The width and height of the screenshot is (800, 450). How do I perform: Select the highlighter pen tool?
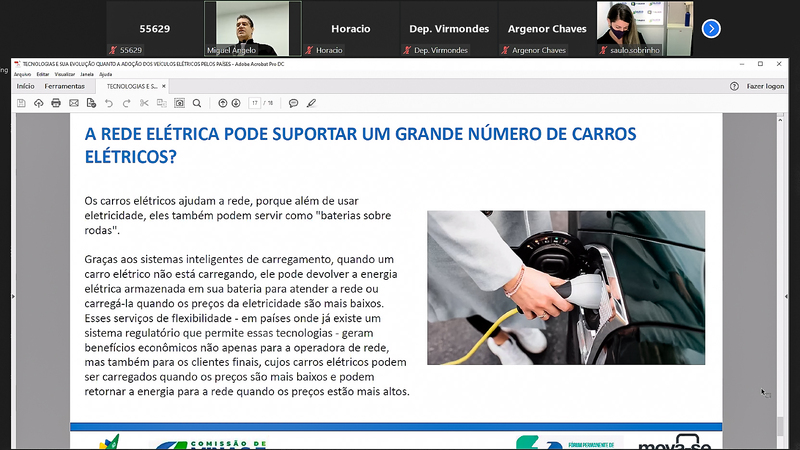[311, 103]
